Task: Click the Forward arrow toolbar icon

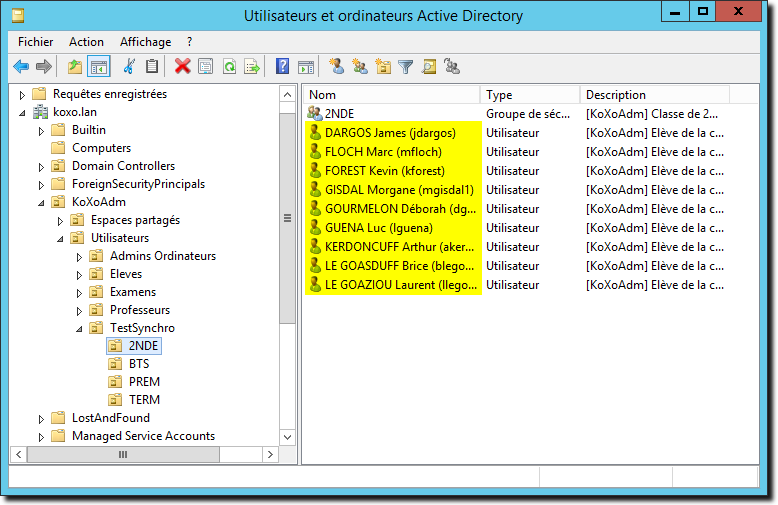Action: [x=44, y=66]
